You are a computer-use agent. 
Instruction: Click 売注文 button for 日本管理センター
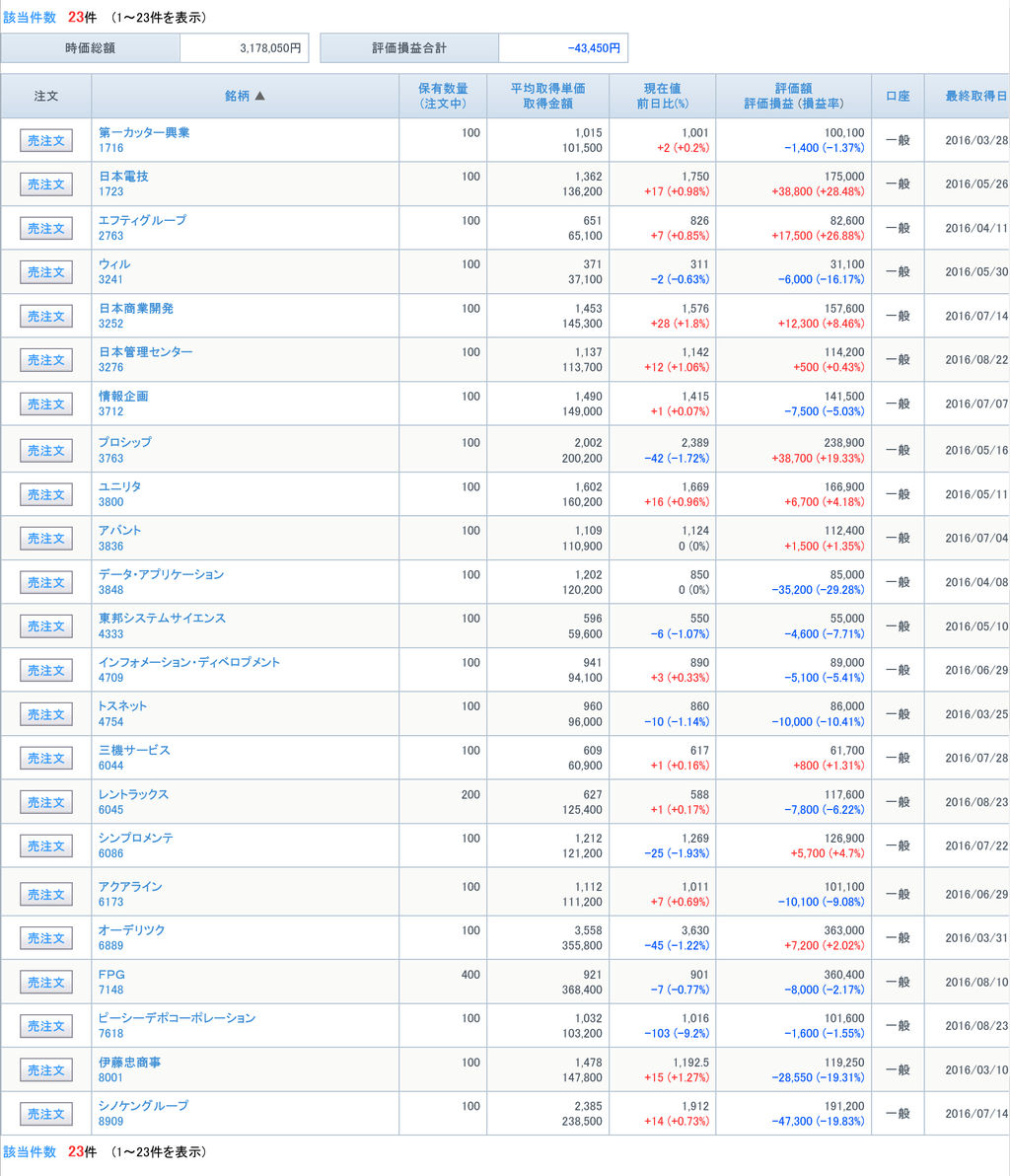click(45, 360)
